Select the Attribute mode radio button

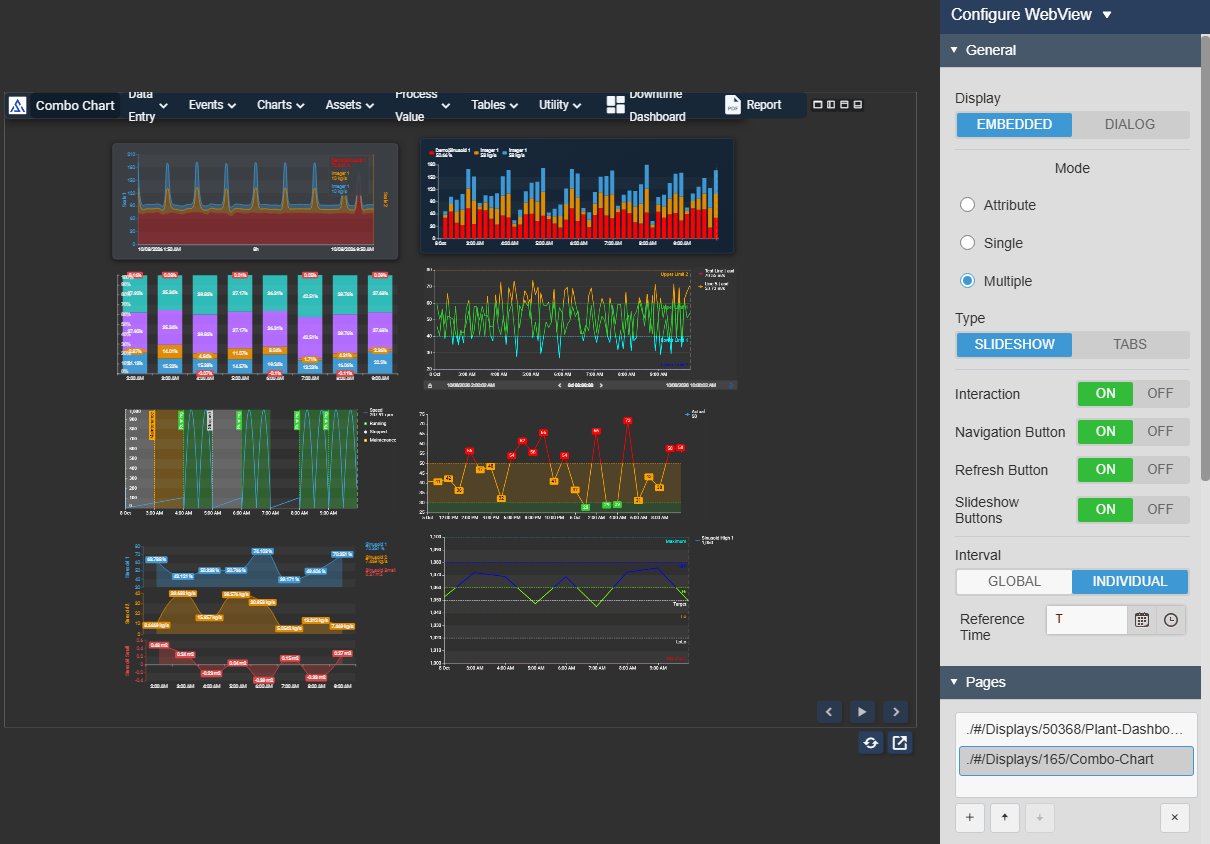click(967, 205)
